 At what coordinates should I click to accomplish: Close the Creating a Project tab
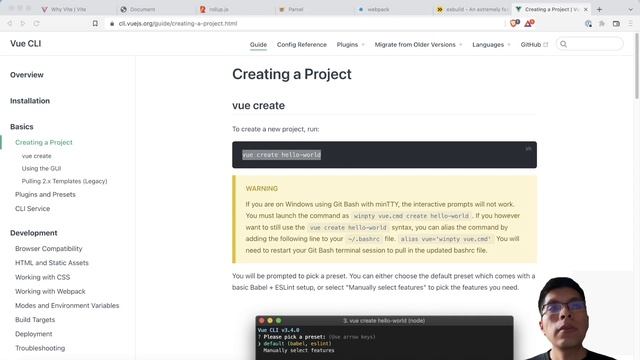[586, 9]
